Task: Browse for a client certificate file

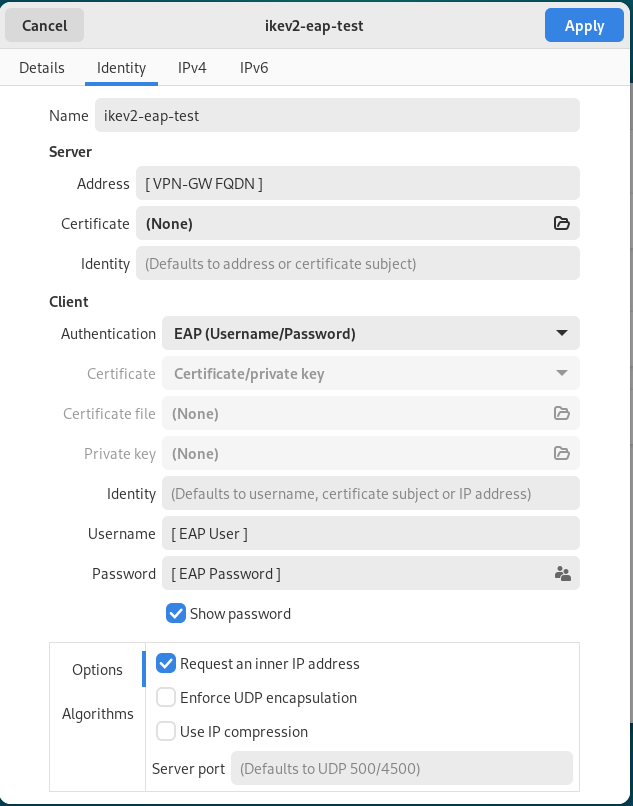Action: pyautogui.click(x=563, y=413)
